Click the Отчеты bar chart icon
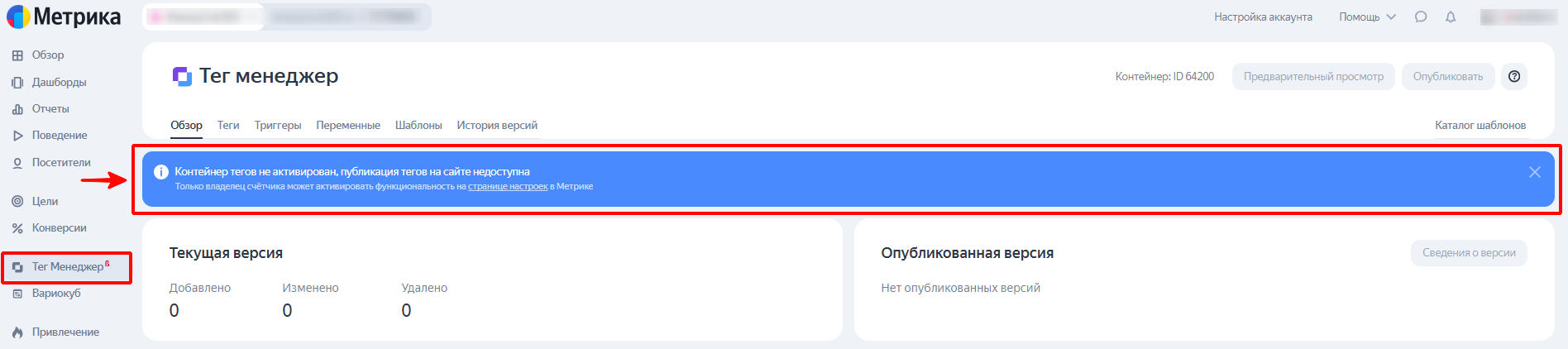Image resolution: width=1568 pixels, height=349 pixels. pyautogui.click(x=17, y=109)
